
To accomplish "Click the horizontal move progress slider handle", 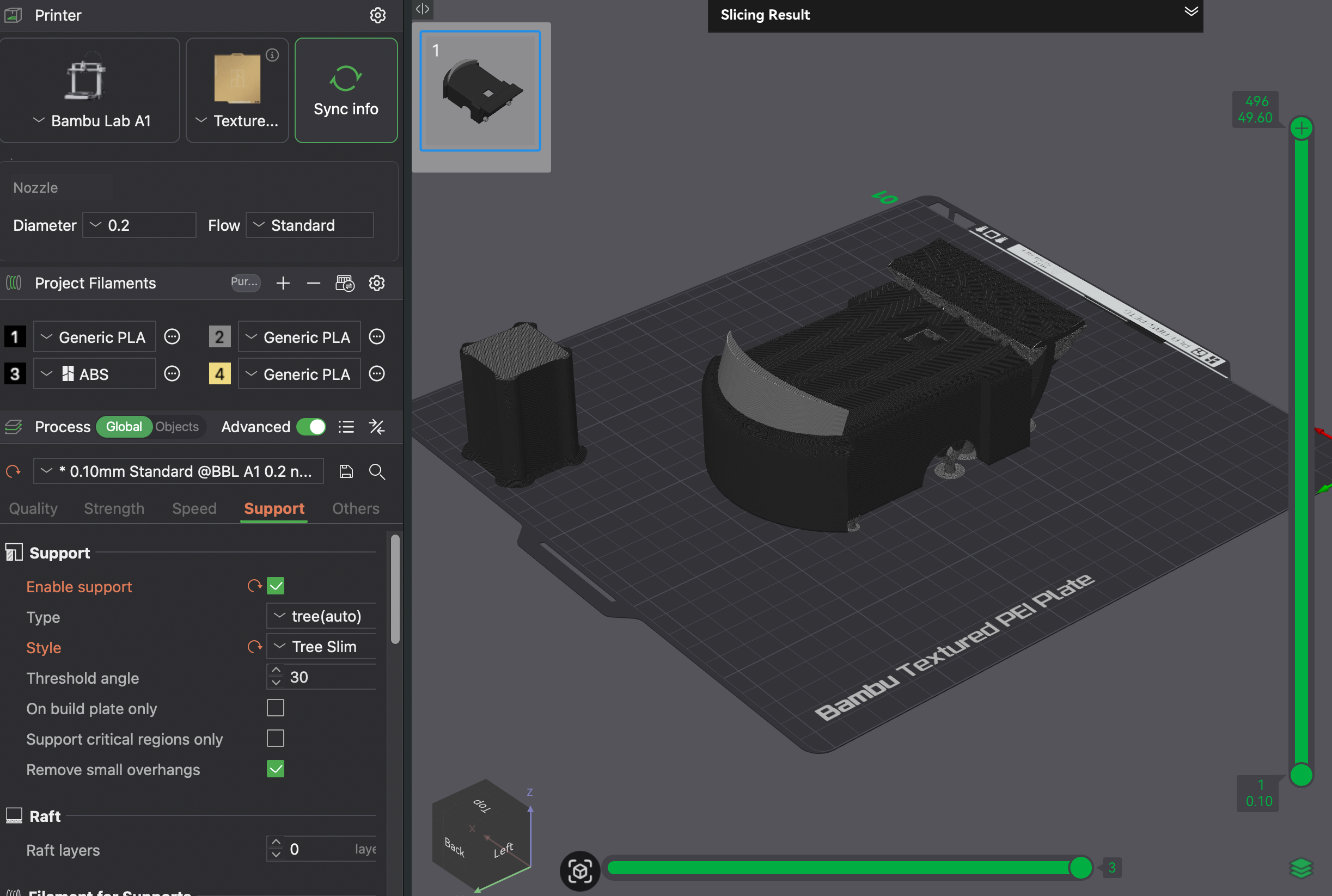I will (1080, 868).
